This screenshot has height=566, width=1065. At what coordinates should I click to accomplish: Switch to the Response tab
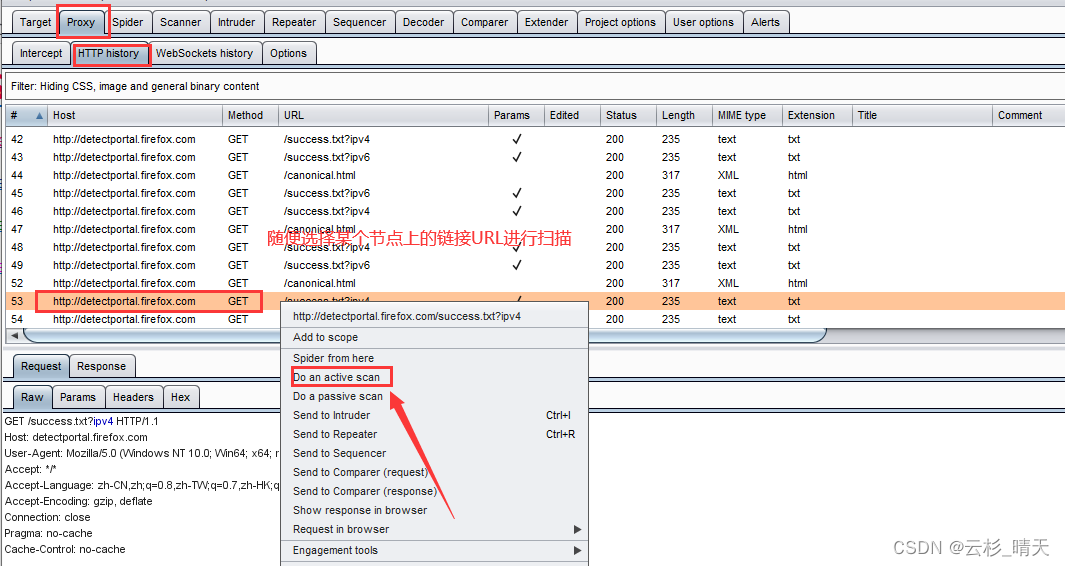(x=101, y=366)
